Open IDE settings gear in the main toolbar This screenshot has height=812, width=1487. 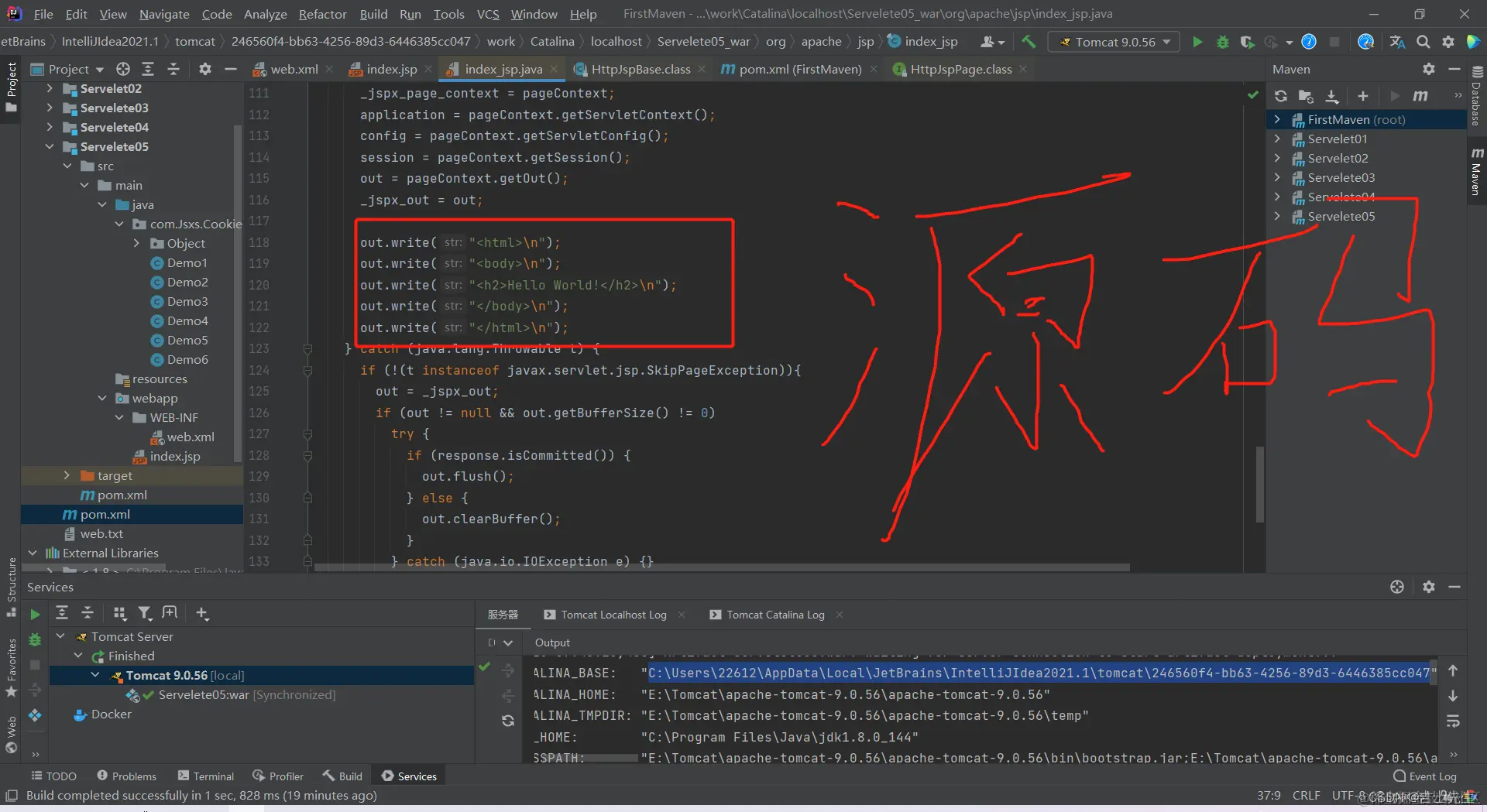(1448, 42)
